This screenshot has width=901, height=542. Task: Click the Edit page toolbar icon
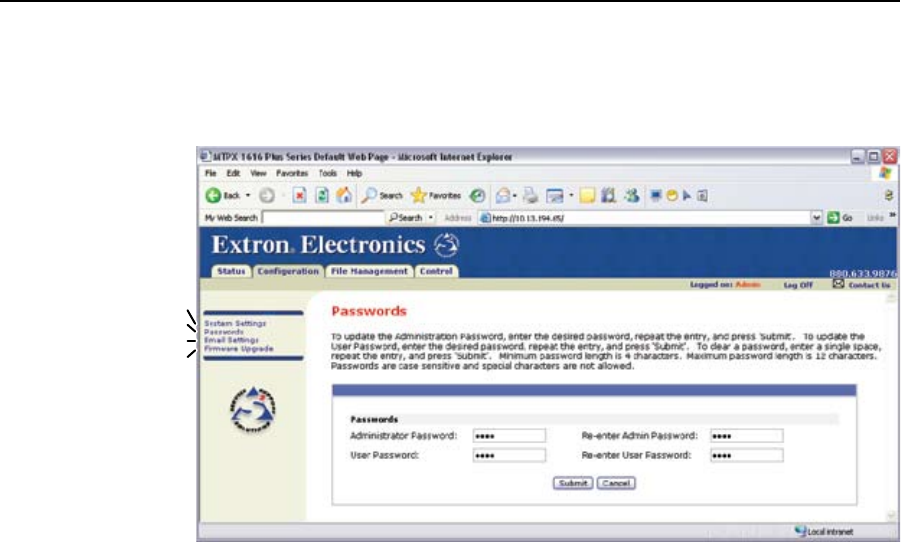tap(555, 195)
